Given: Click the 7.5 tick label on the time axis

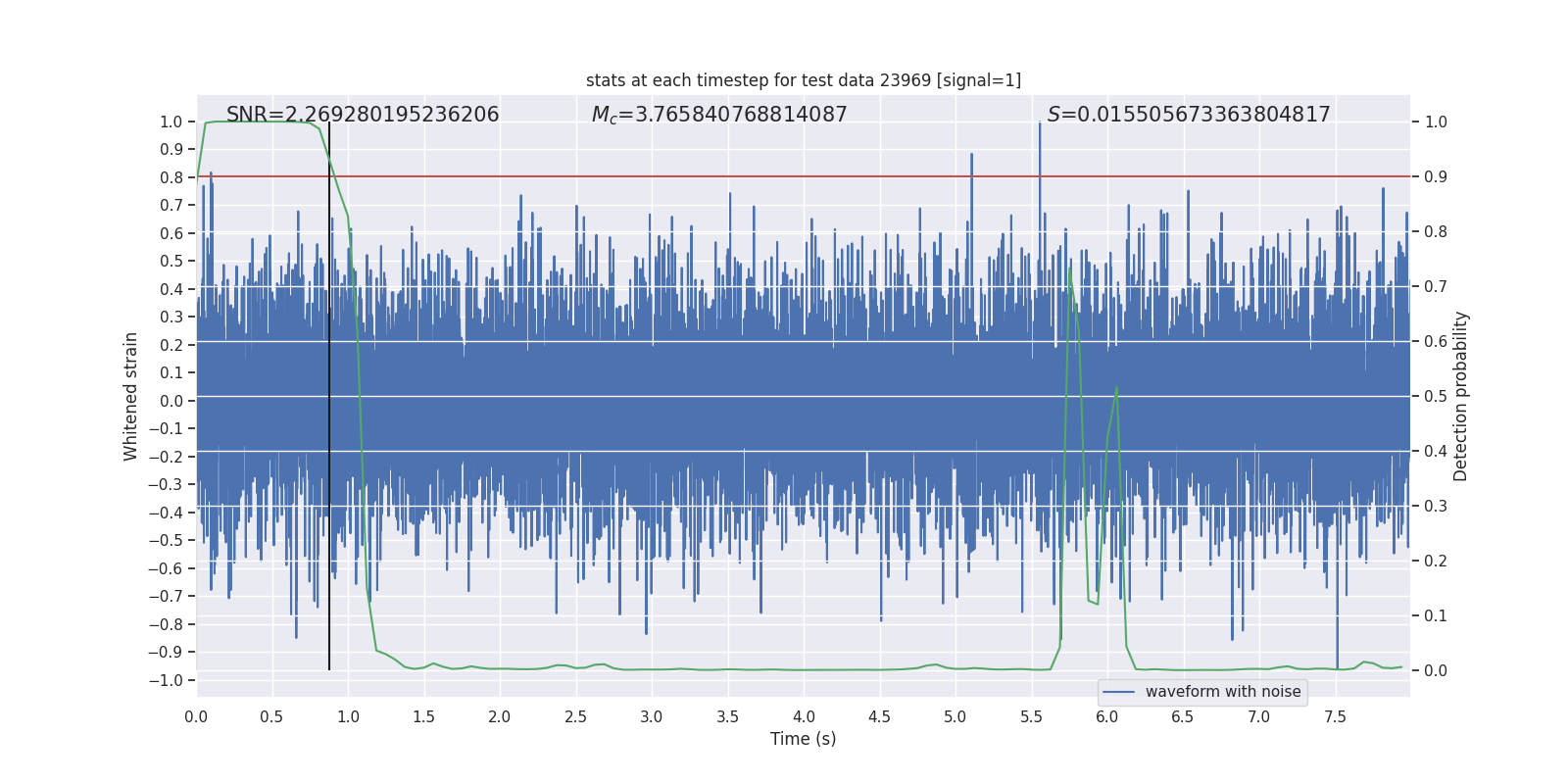Looking at the screenshot, I should (1335, 716).
